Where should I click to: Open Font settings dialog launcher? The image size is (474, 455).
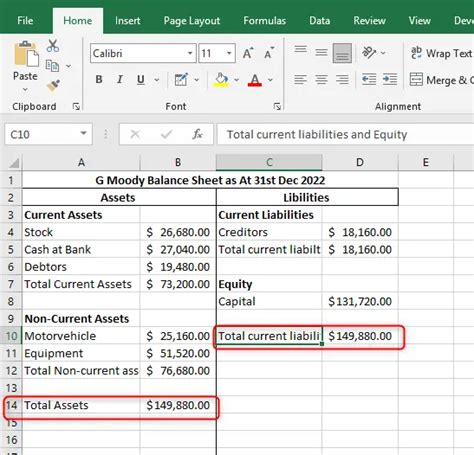(277, 106)
